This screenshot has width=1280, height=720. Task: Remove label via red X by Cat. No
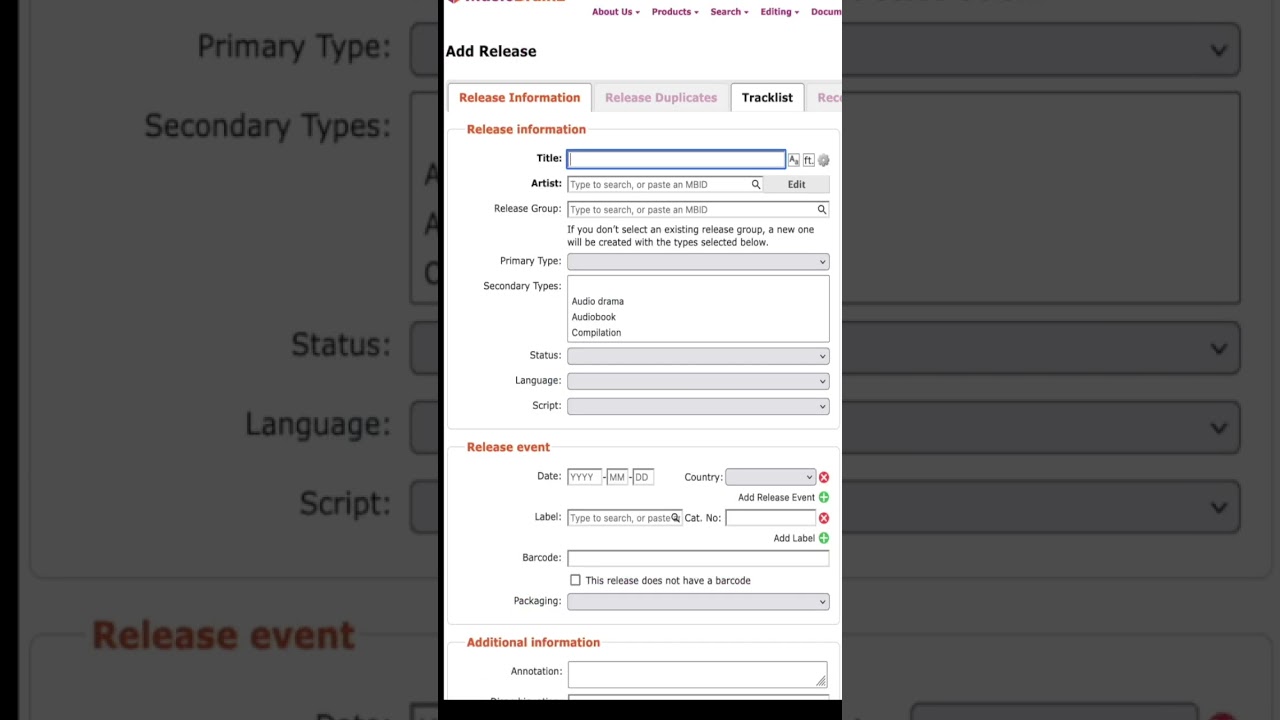click(824, 518)
